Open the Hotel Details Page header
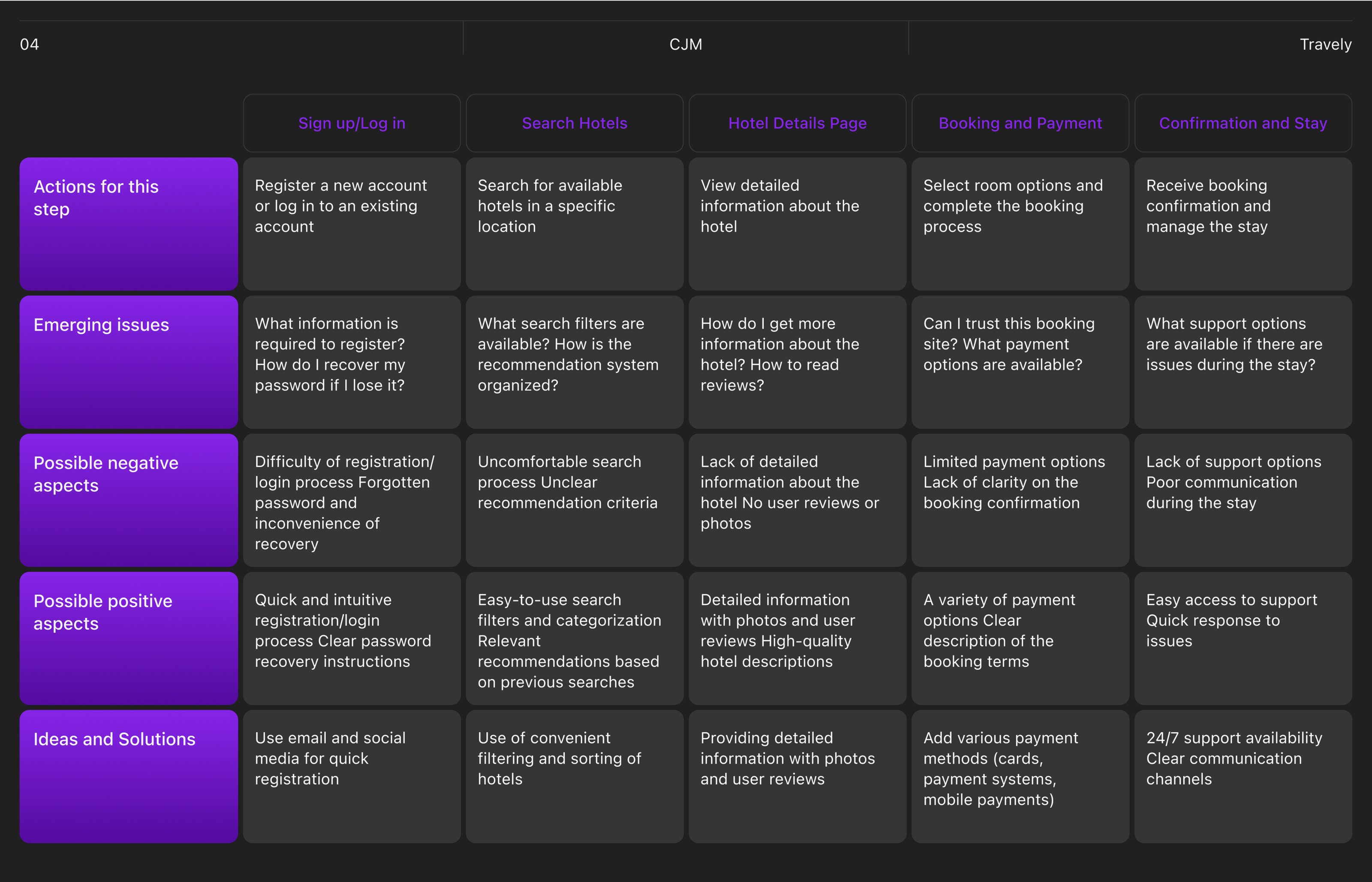The height and width of the screenshot is (882, 1372). 797,123
